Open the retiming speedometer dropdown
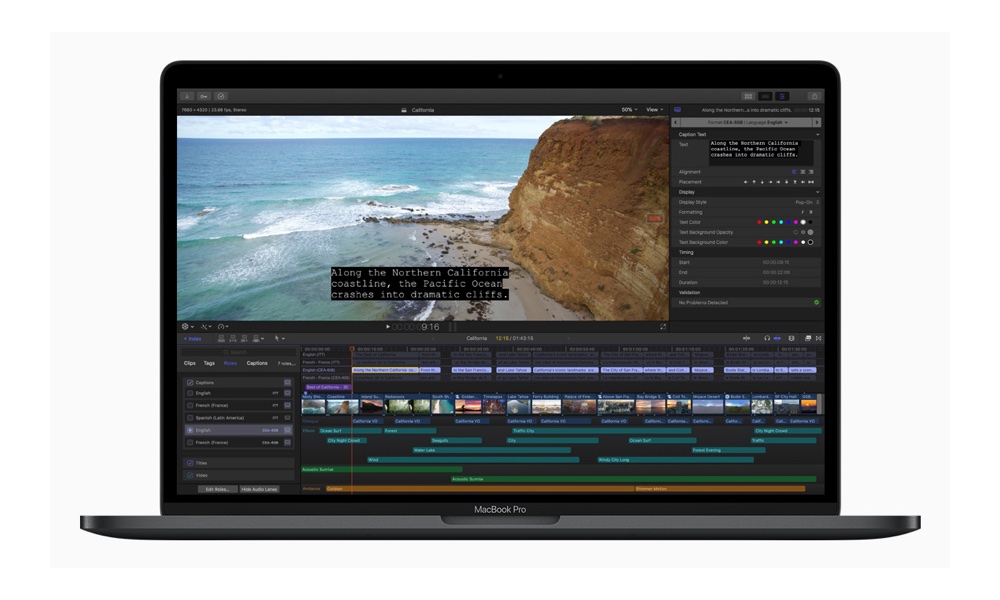 [223, 326]
